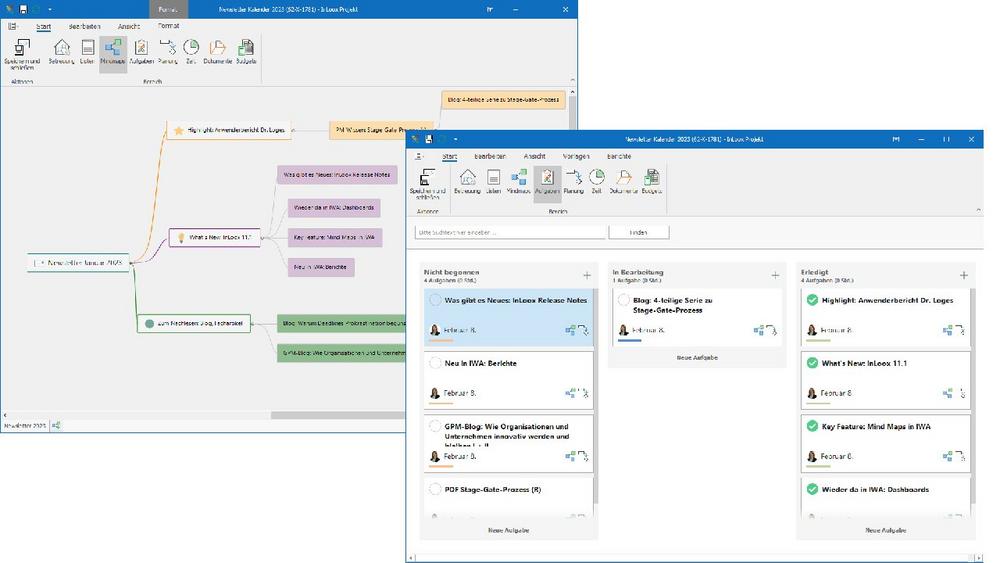Click Neue Aufgabe under Nicht begonnen
The width and height of the screenshot is (1000, 563).
[508, 530]
